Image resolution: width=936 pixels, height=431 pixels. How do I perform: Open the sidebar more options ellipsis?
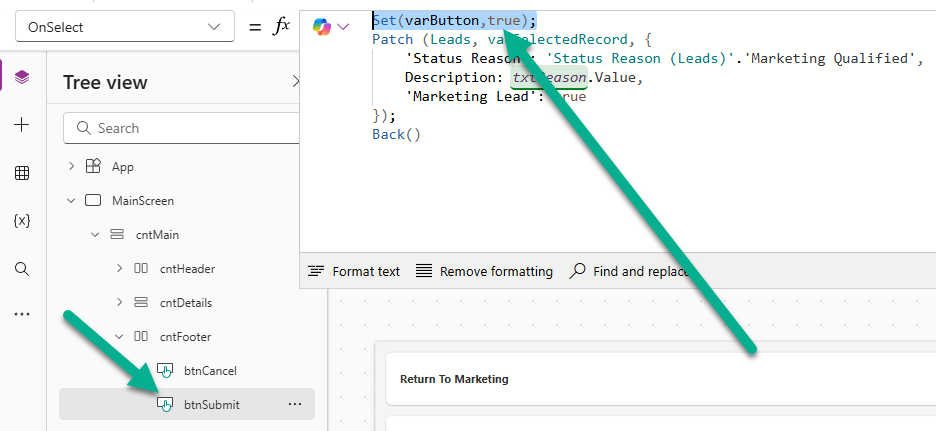22,314
